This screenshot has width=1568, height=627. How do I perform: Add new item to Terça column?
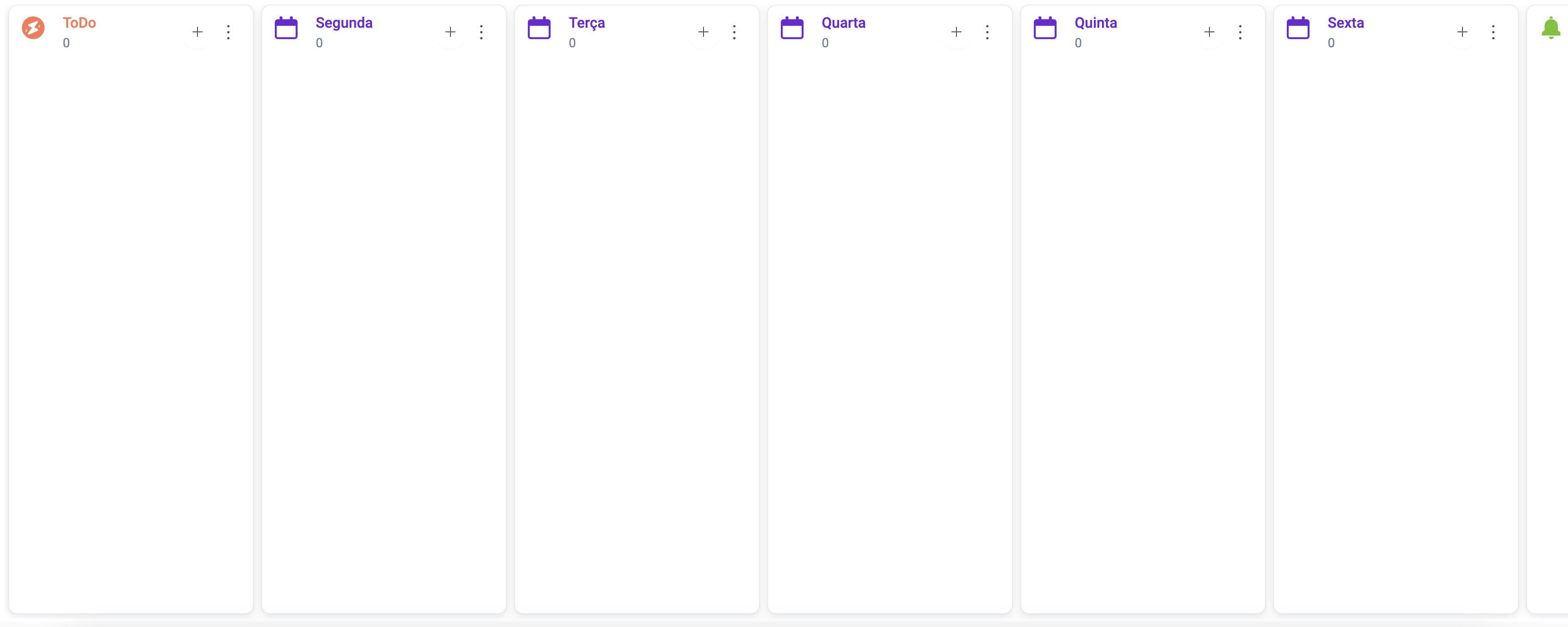pos(703,31)
